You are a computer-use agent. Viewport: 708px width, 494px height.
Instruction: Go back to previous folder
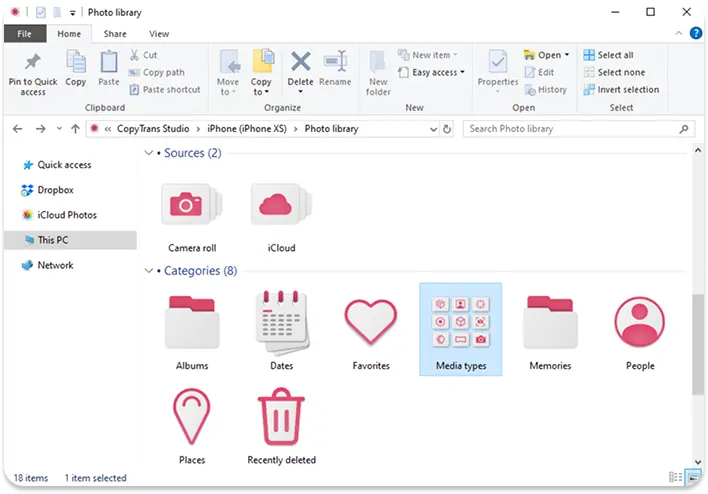point(18,129)
